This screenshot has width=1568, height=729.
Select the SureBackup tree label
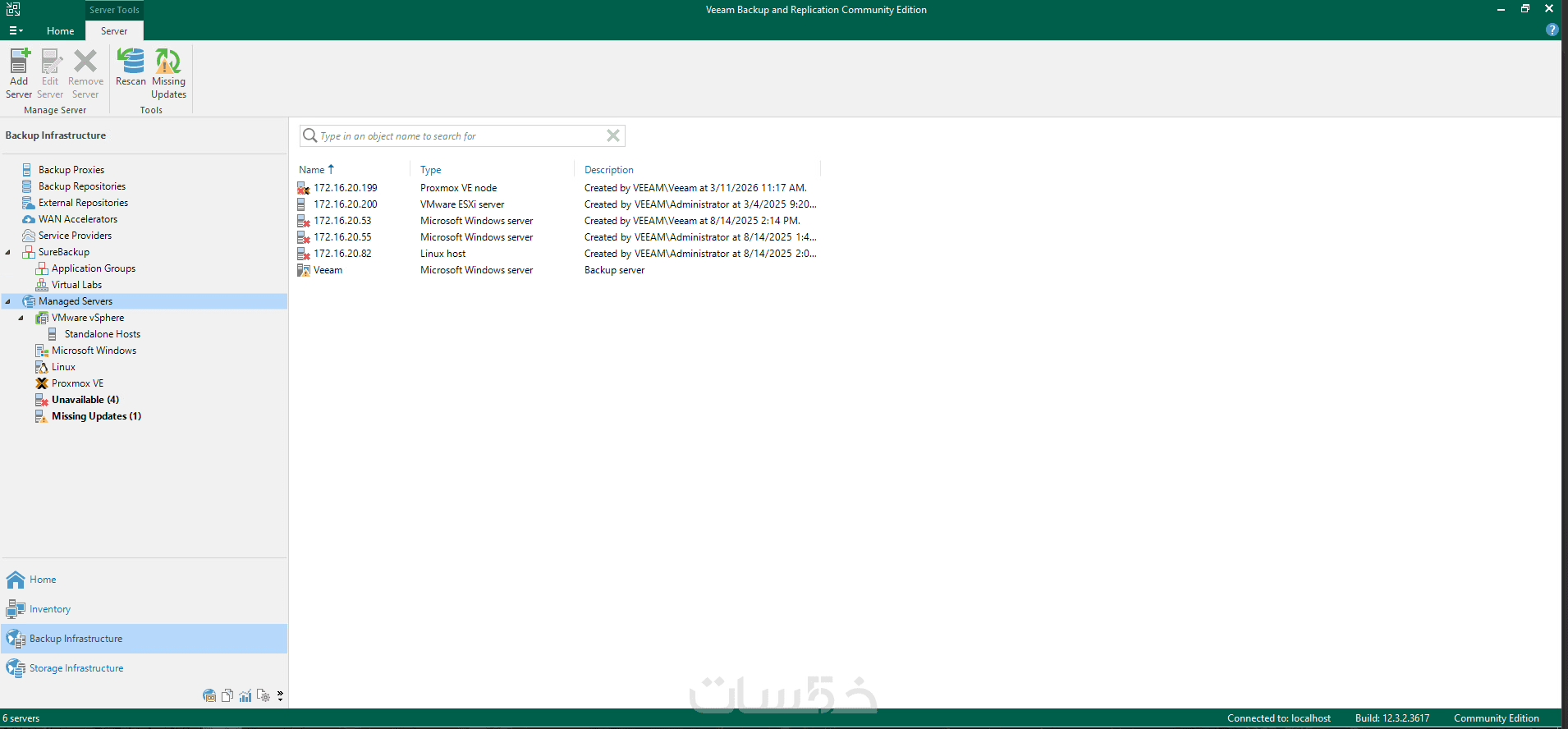64,252
